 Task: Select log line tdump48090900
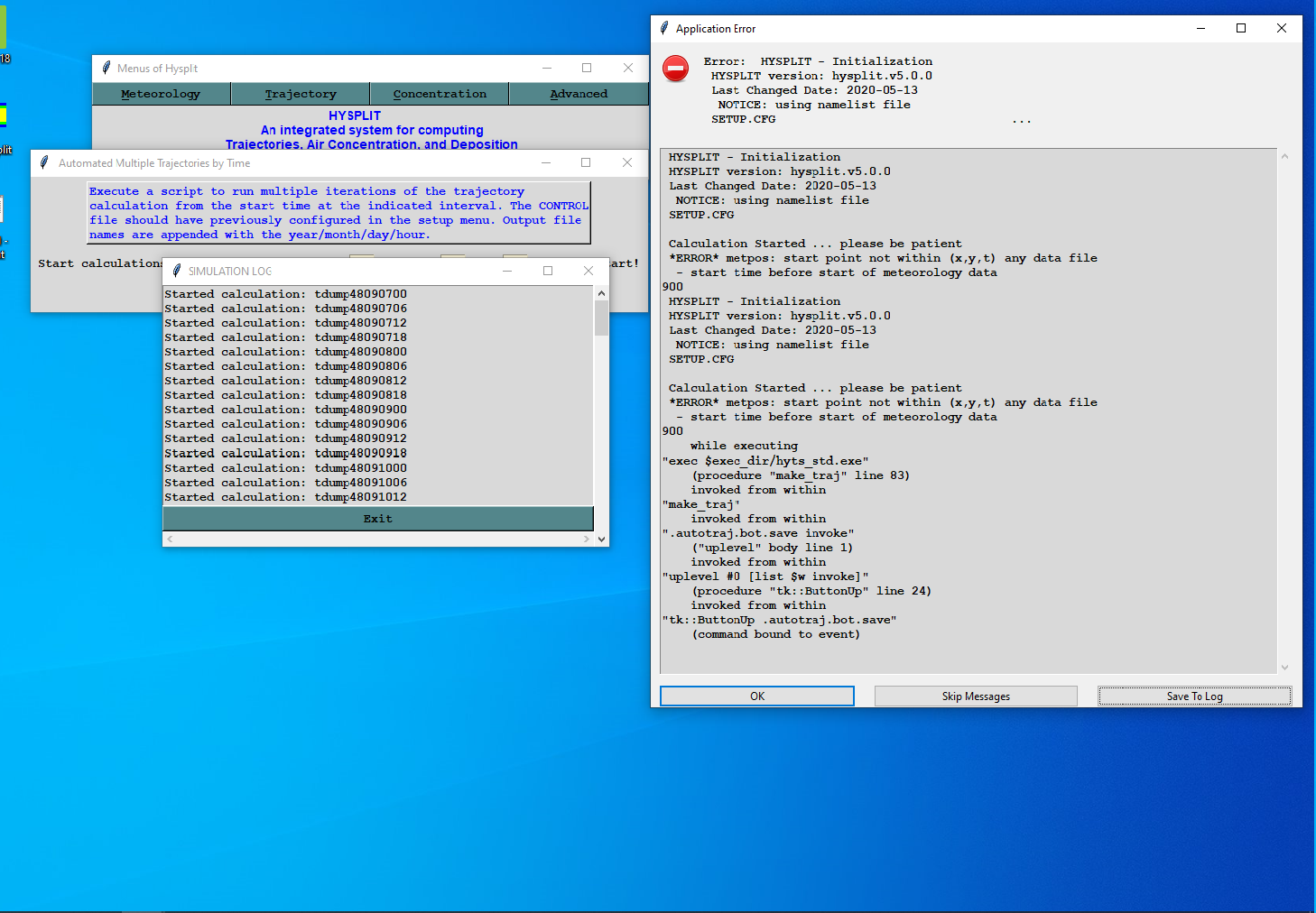286,410
